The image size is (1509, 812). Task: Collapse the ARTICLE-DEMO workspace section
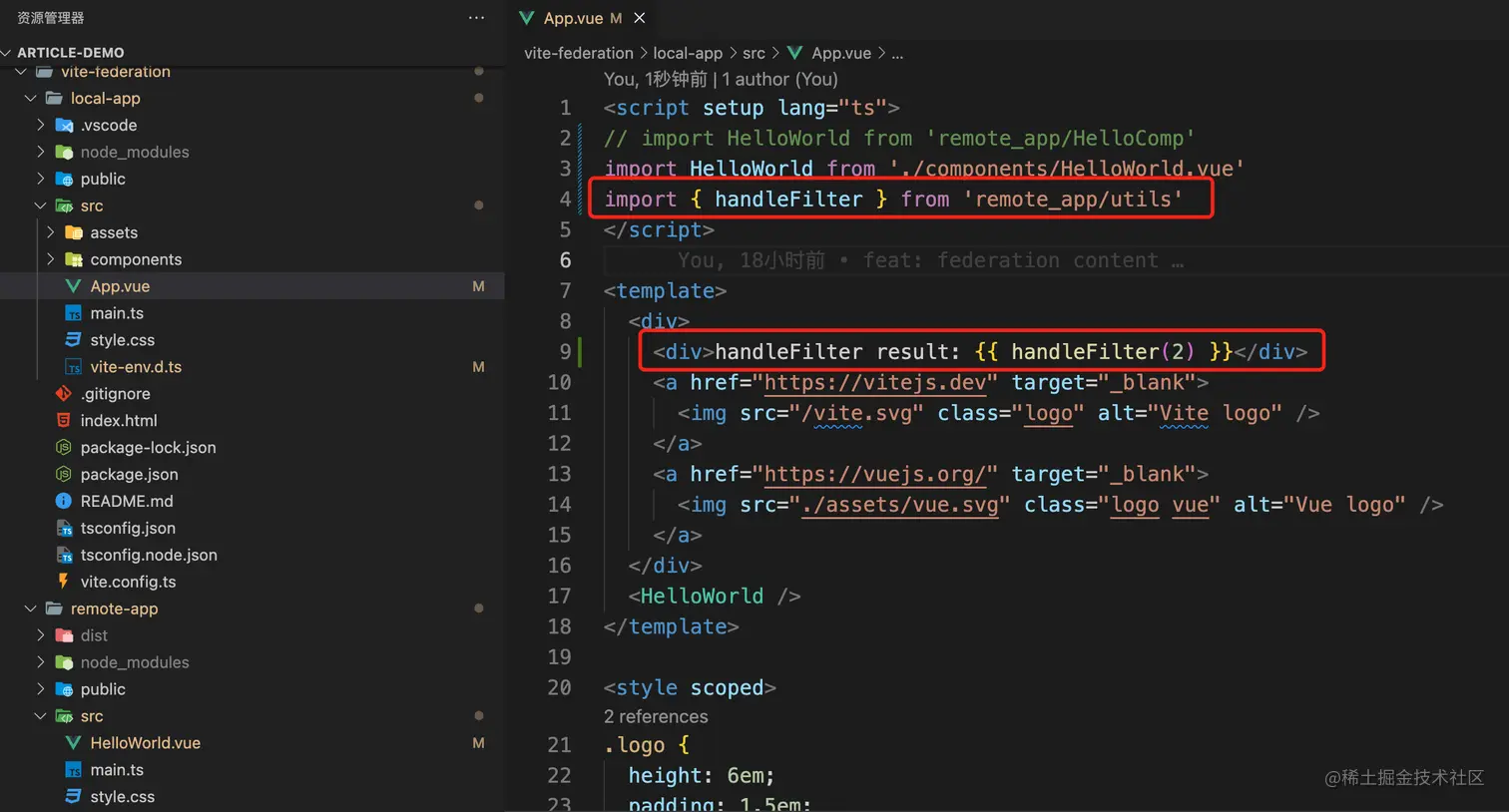pyautogui.click(x=7, y=52)
